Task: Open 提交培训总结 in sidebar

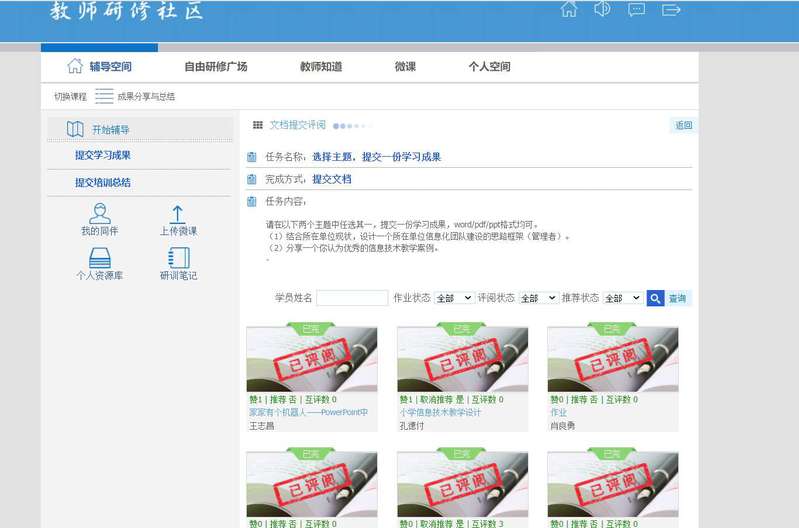Action: (103, 182)
